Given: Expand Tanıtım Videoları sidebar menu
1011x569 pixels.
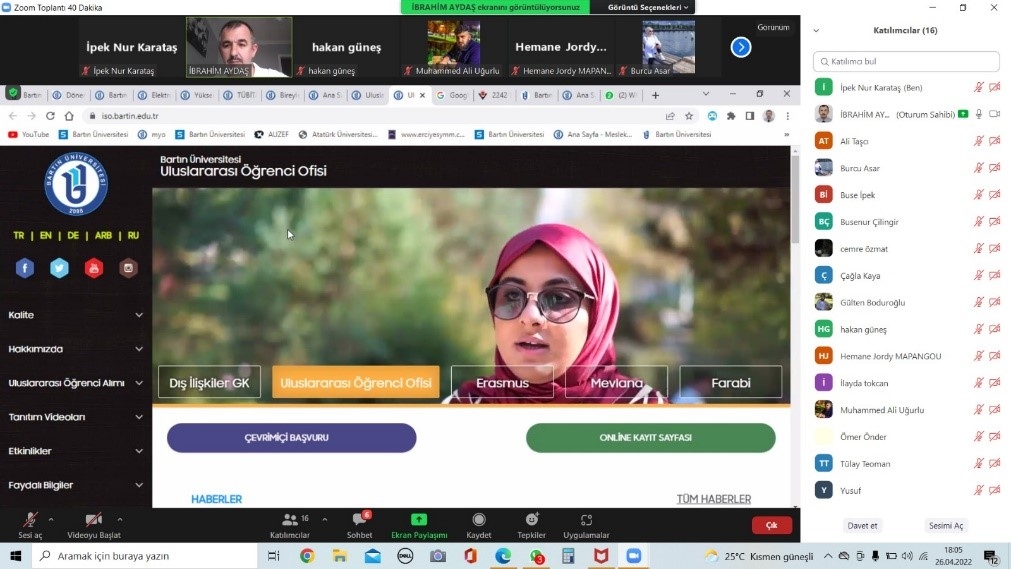Looking at the screenshot, I should click(x=75, y=417).
